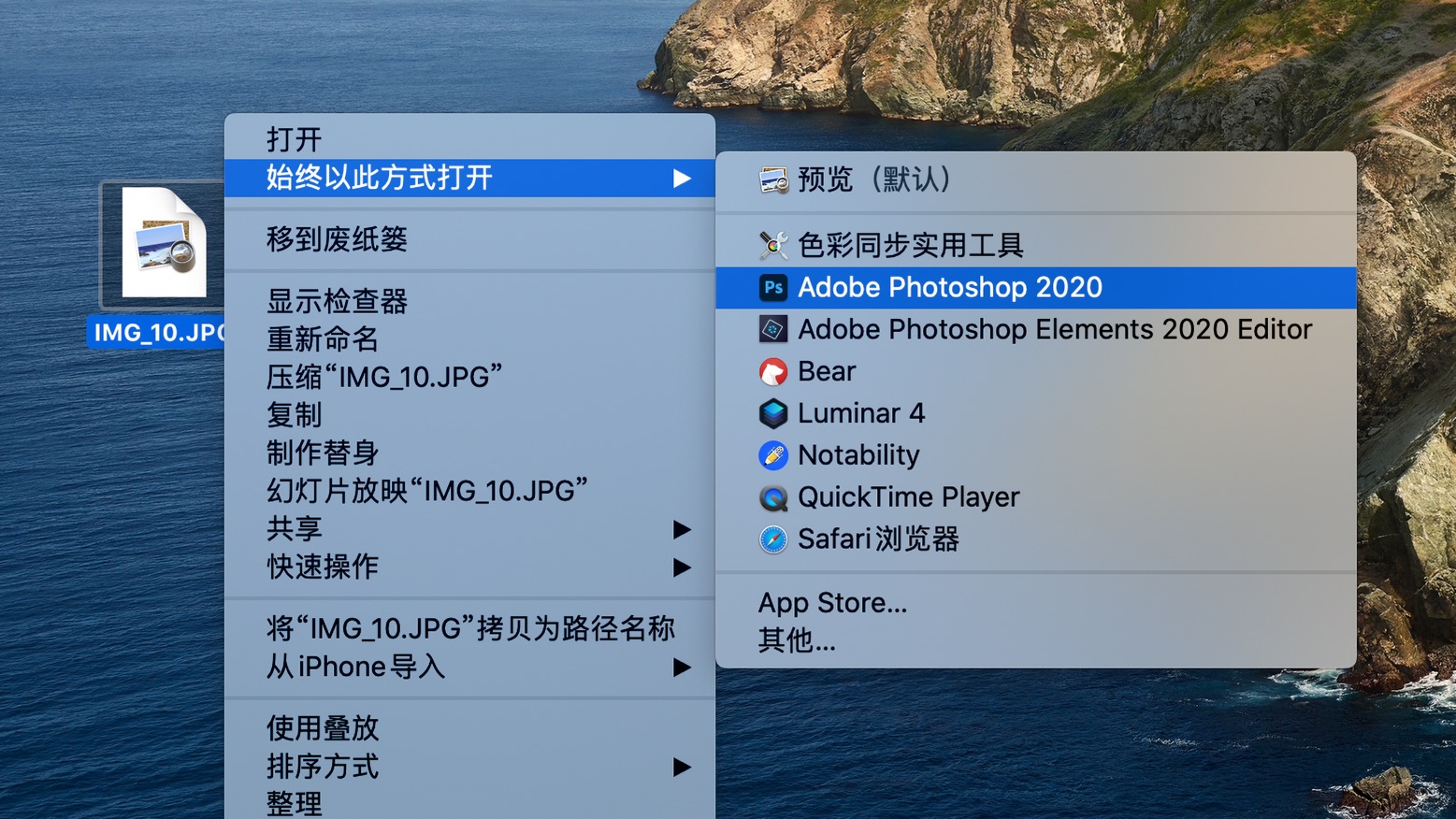
Task: Choose 将“IMG_10.JPG”拷贝为路径名称
Action: tap(469, 628)
